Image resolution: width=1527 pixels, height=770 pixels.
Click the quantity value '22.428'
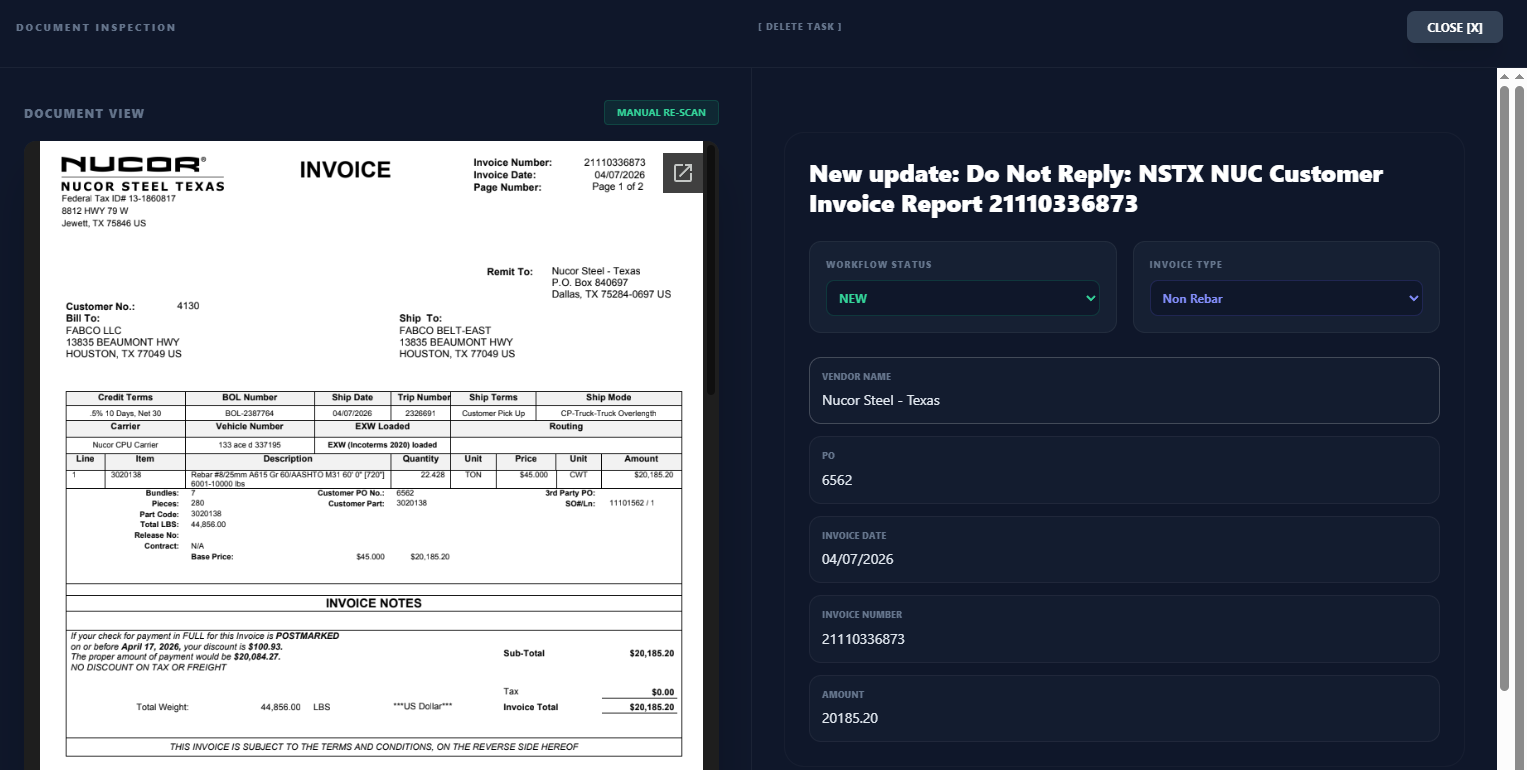tap(432, 474)
